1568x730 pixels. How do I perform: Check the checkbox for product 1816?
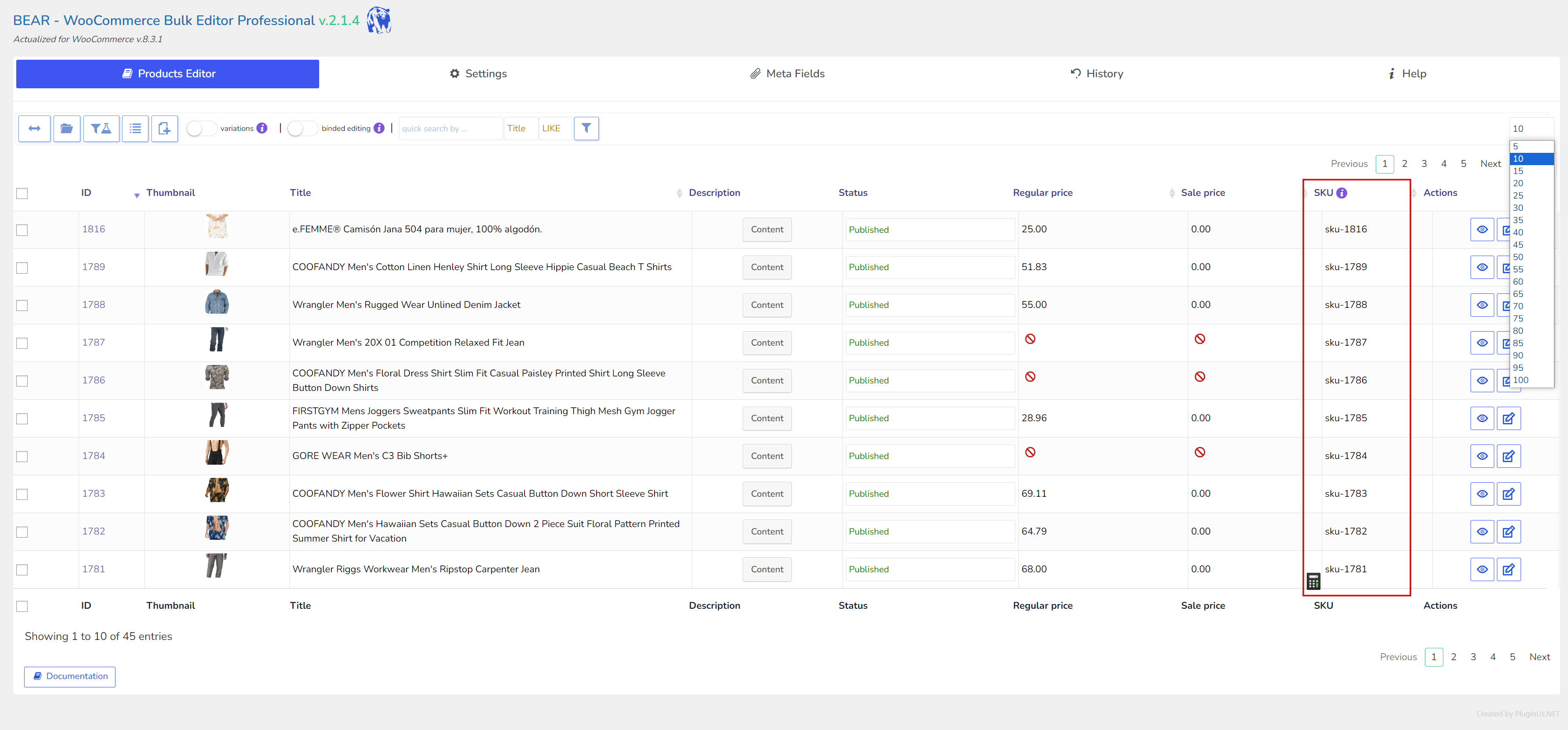[x=22, y=230]
